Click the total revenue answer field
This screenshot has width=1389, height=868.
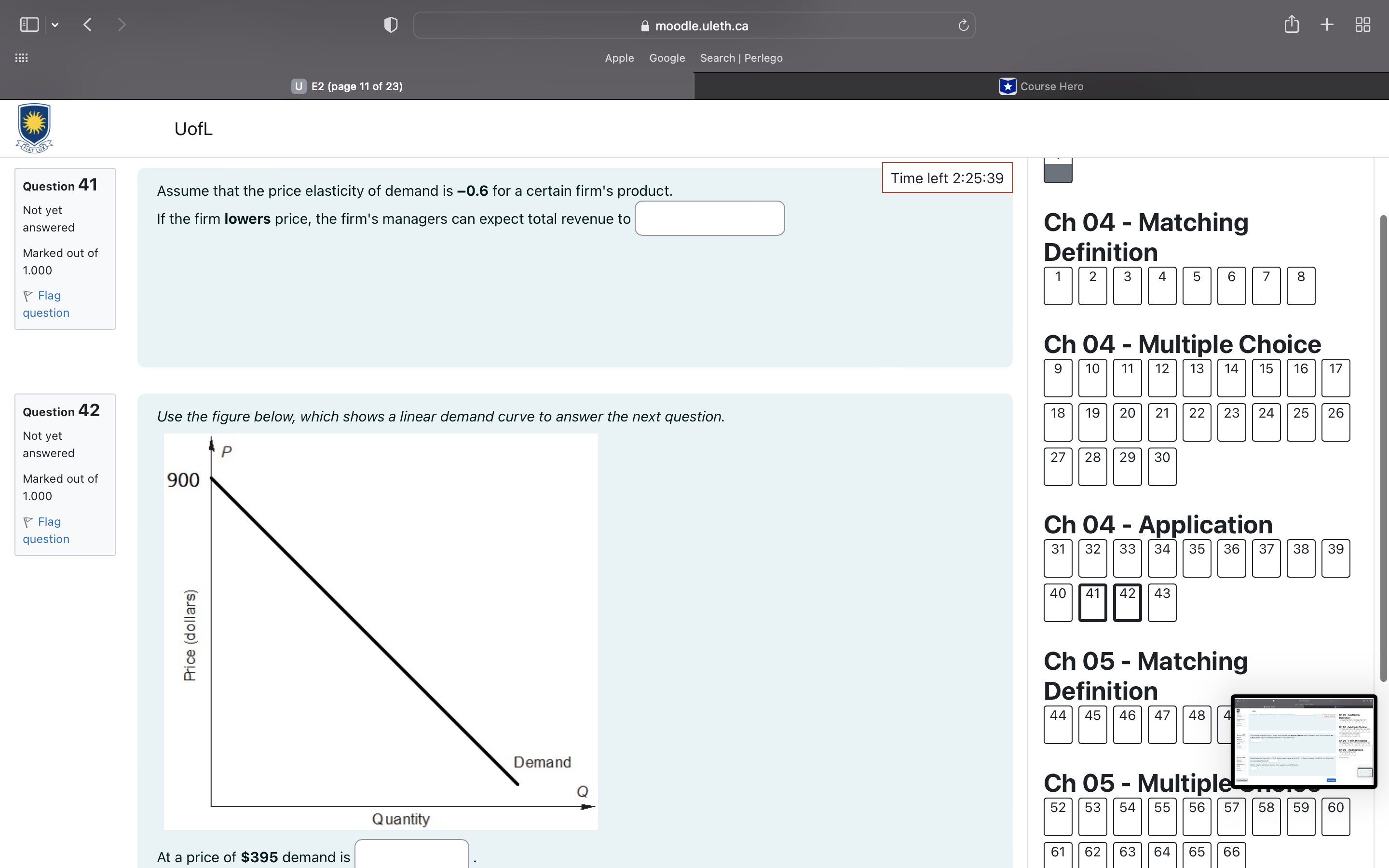pyautogui.click(x=709, y=218)
